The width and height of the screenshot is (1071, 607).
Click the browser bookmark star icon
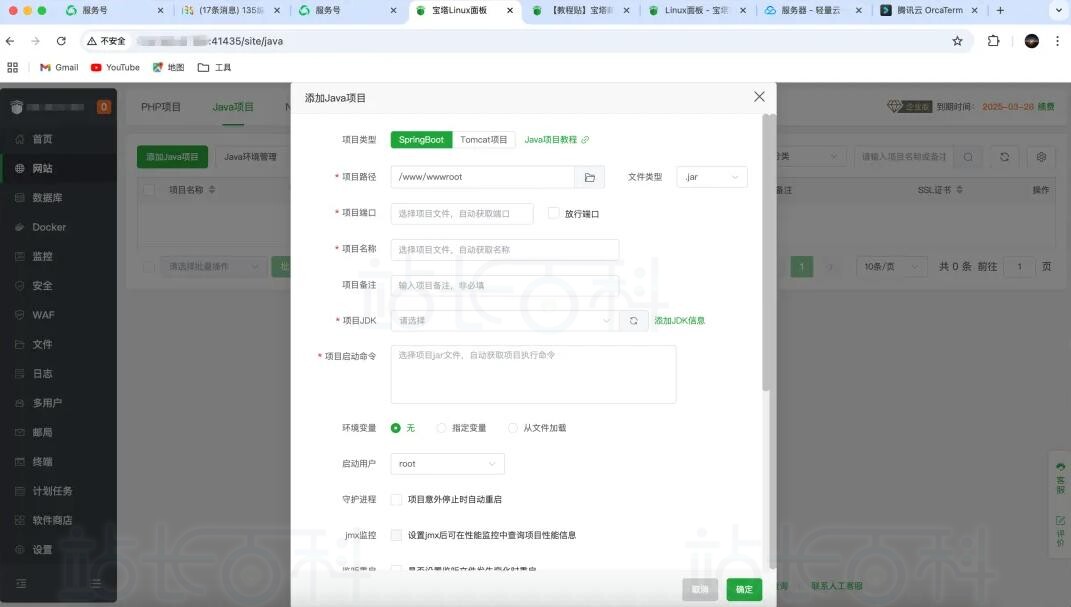(x=957, y=41)
